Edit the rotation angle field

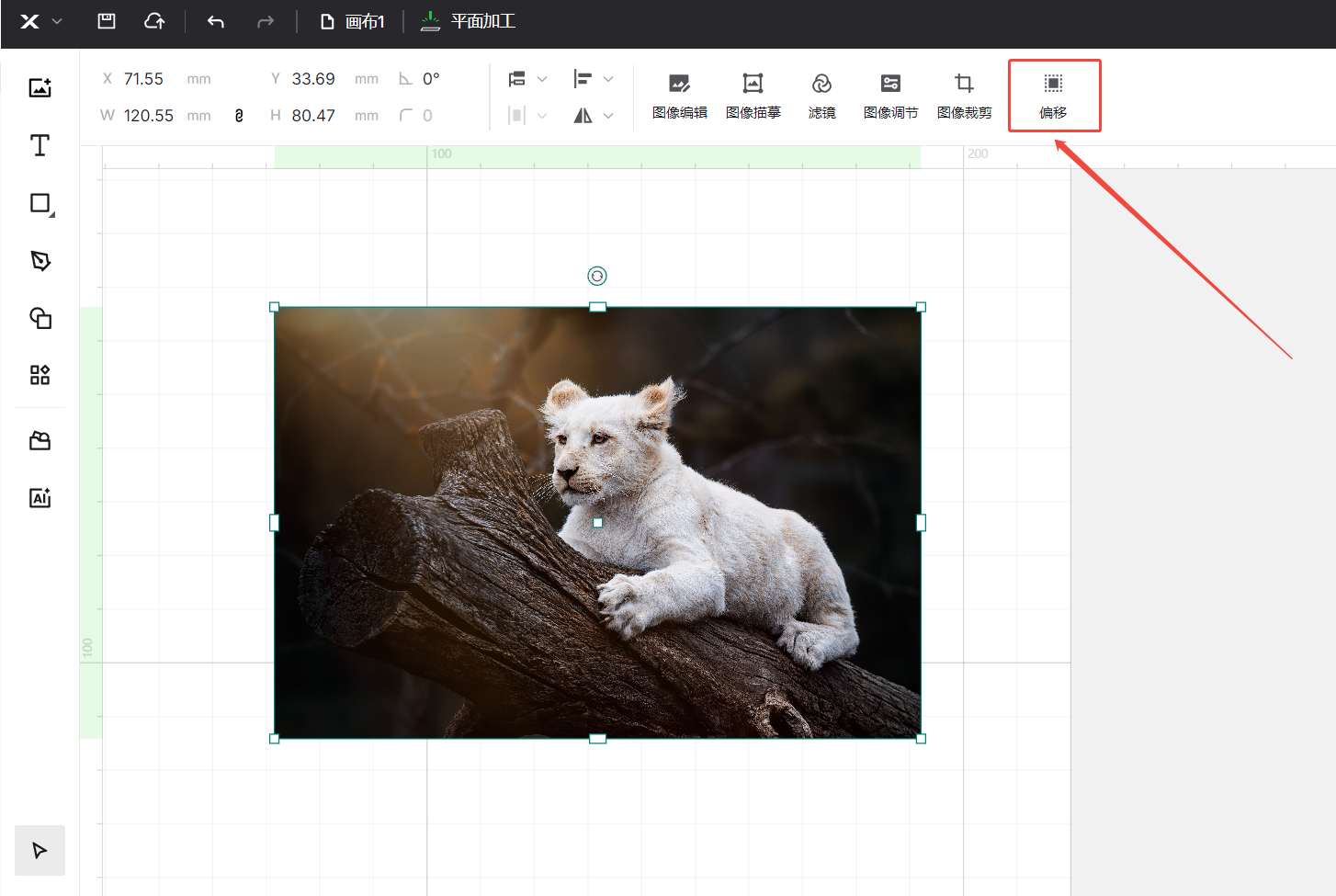[x=430, y=79]
